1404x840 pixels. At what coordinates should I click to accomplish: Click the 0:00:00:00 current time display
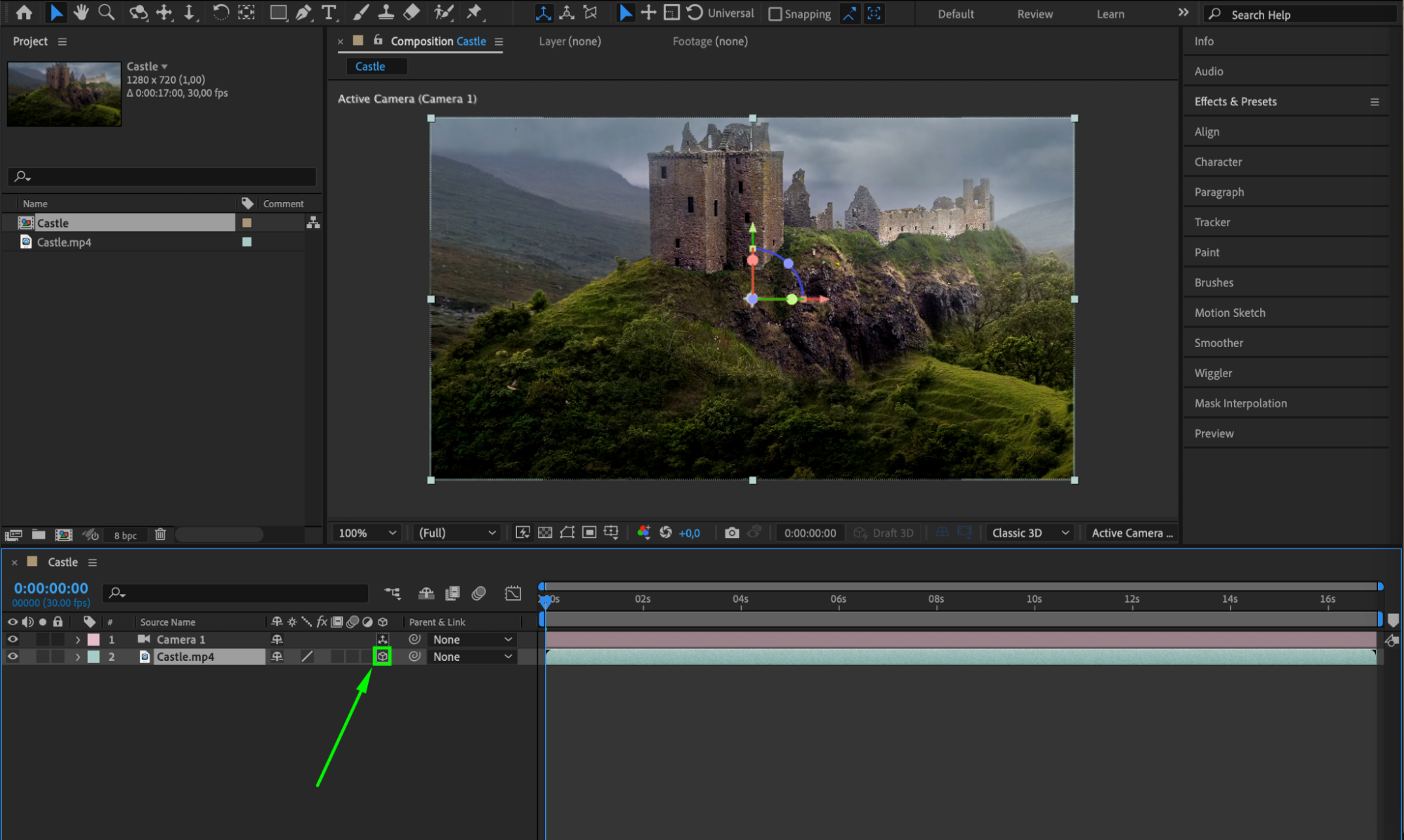51,589
